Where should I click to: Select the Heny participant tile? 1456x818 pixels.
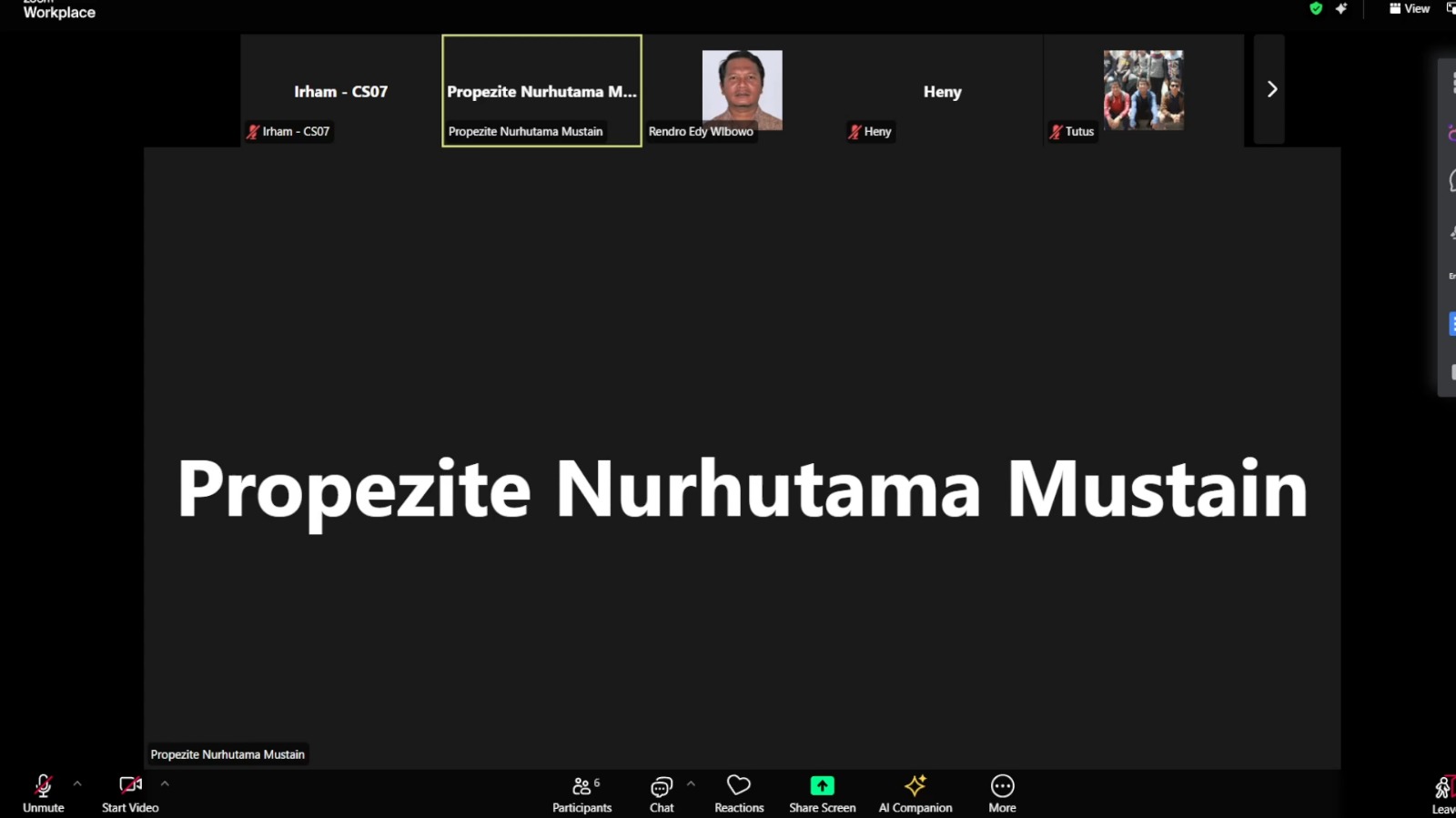(x=942, y=91)
